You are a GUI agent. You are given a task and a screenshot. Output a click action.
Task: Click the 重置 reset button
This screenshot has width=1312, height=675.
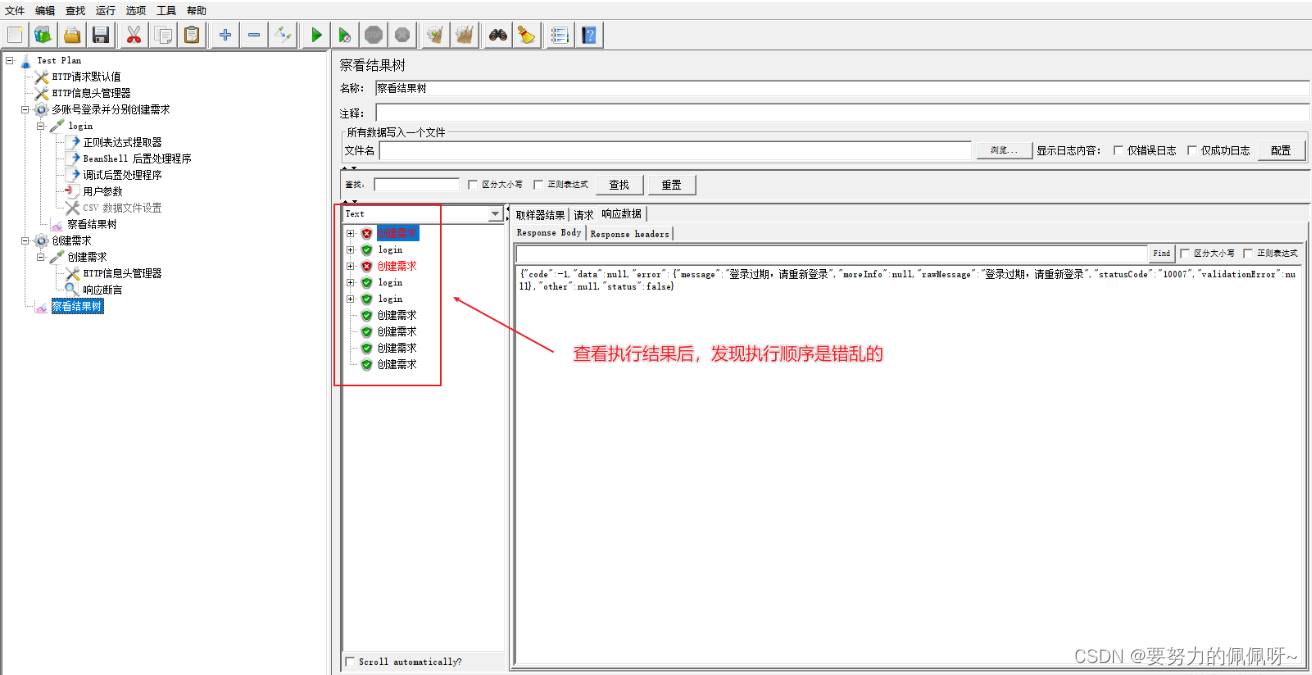(672, 185)
